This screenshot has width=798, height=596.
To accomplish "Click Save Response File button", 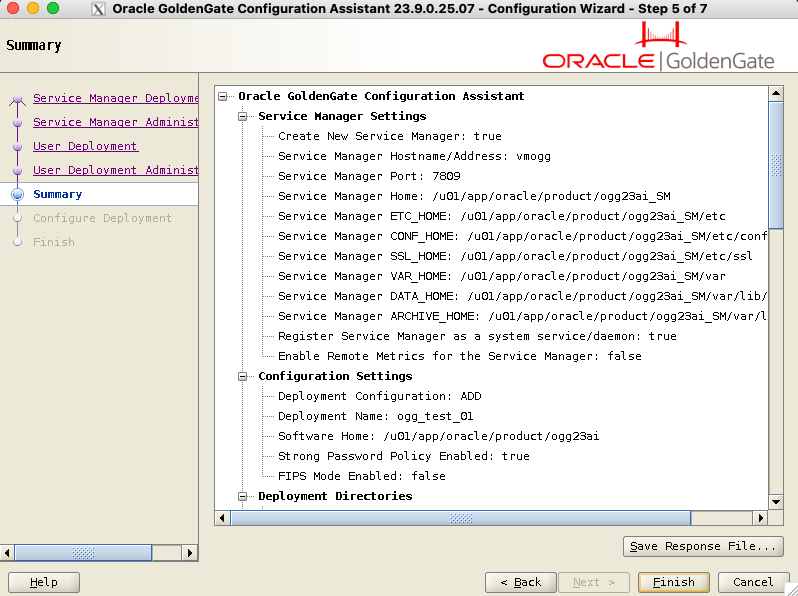I will pyautogui.click(x=702, y=546).
